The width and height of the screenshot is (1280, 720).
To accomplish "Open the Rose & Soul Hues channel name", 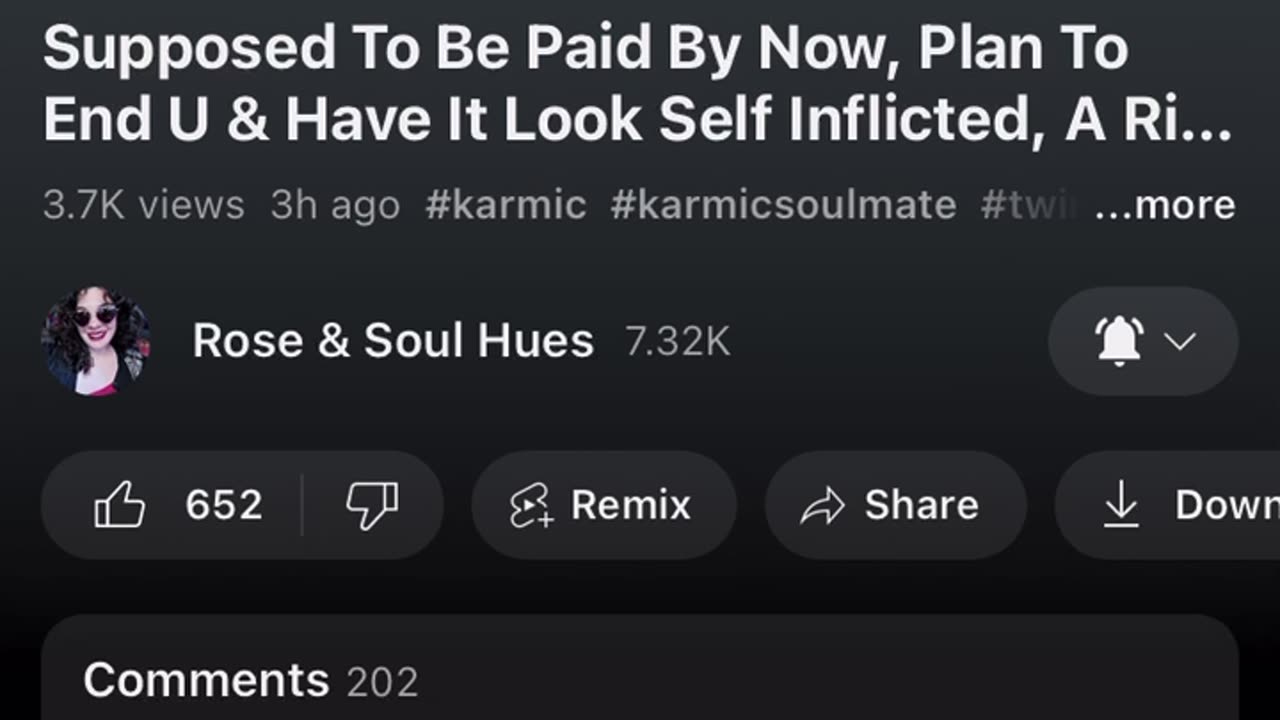I will coord(393,341).
